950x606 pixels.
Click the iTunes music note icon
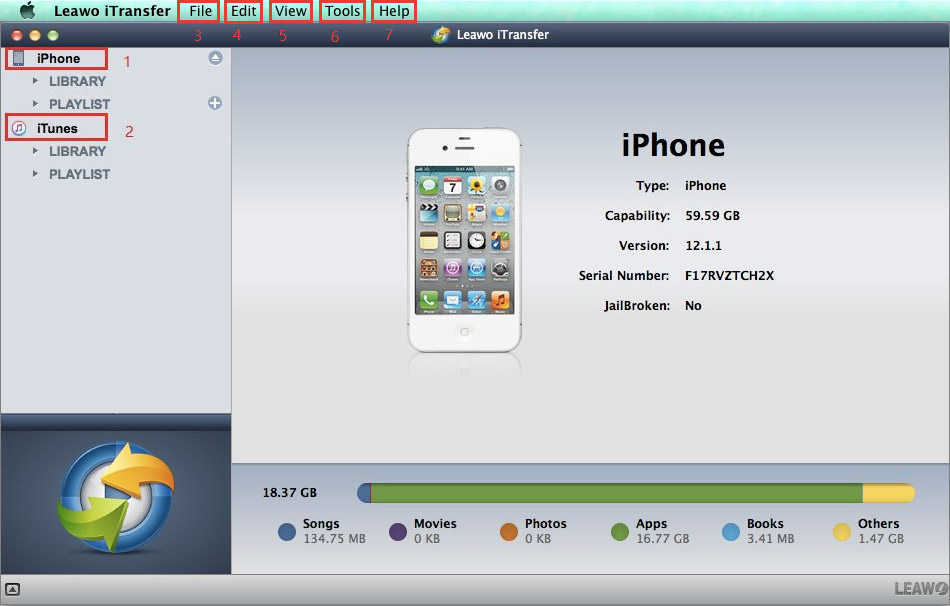(18, 128)
